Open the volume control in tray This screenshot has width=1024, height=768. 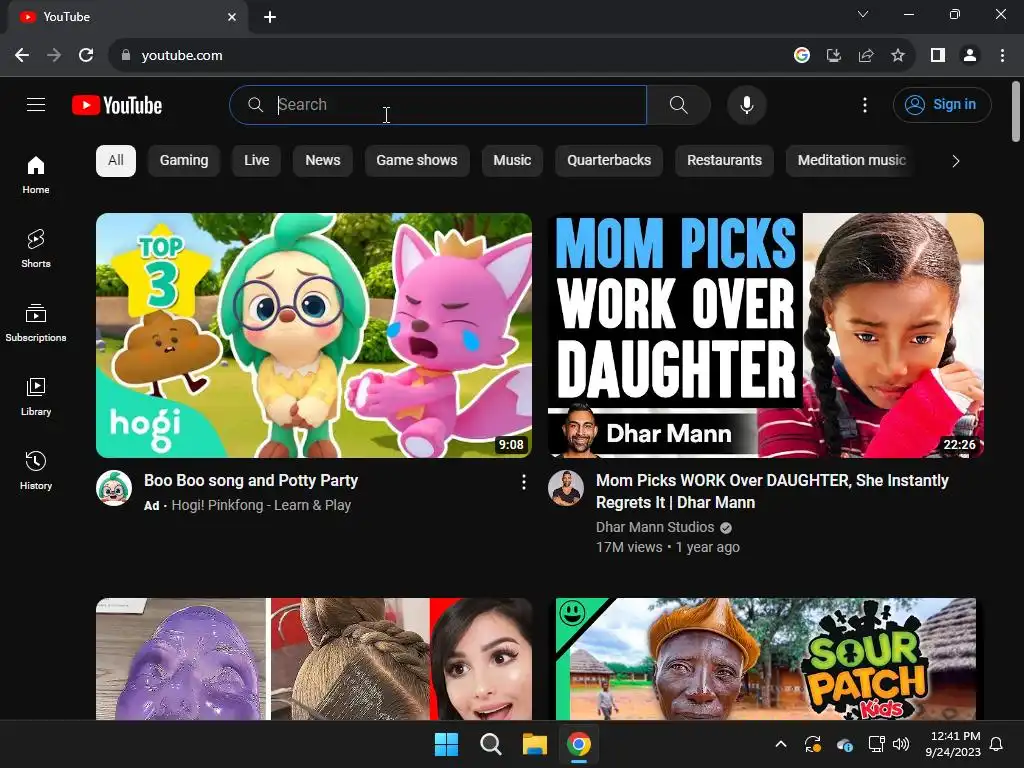[x=901, y=744]
